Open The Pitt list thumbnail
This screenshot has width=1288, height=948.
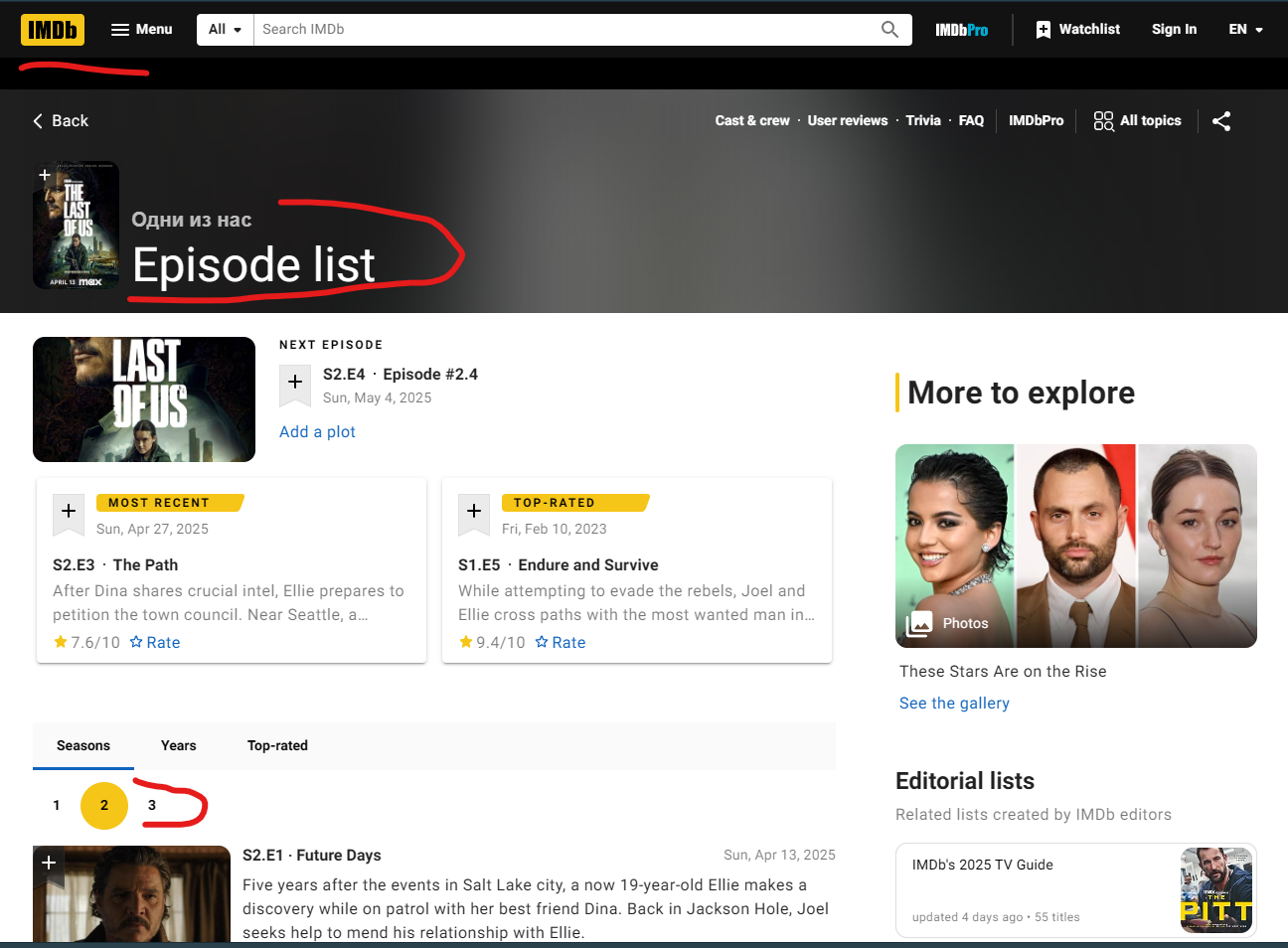(1216, 890)
